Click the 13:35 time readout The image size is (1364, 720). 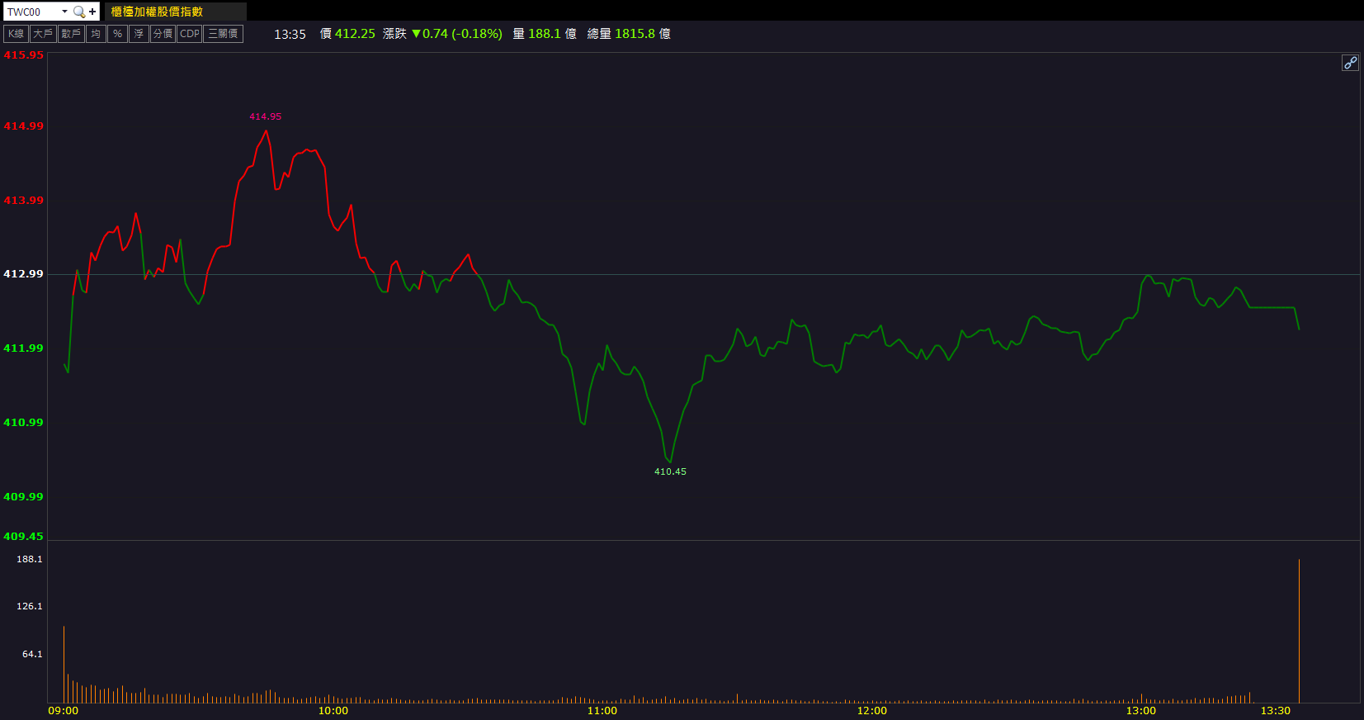[x=290, y=34]
